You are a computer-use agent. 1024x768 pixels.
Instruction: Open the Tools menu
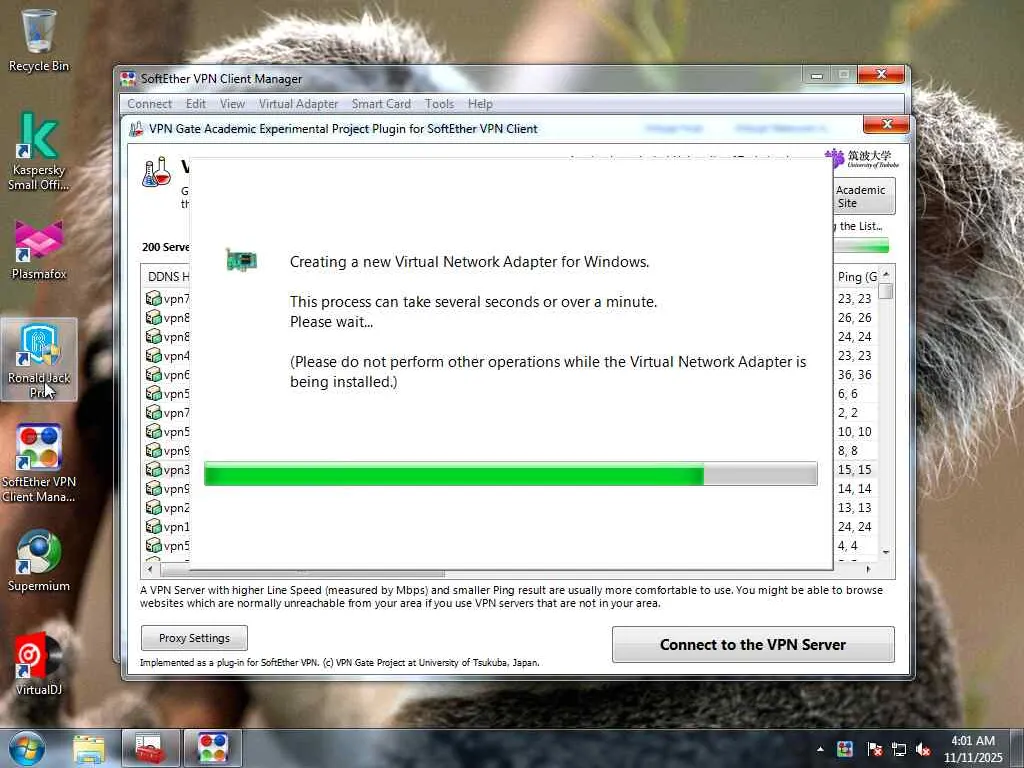(x=439, y=104)
